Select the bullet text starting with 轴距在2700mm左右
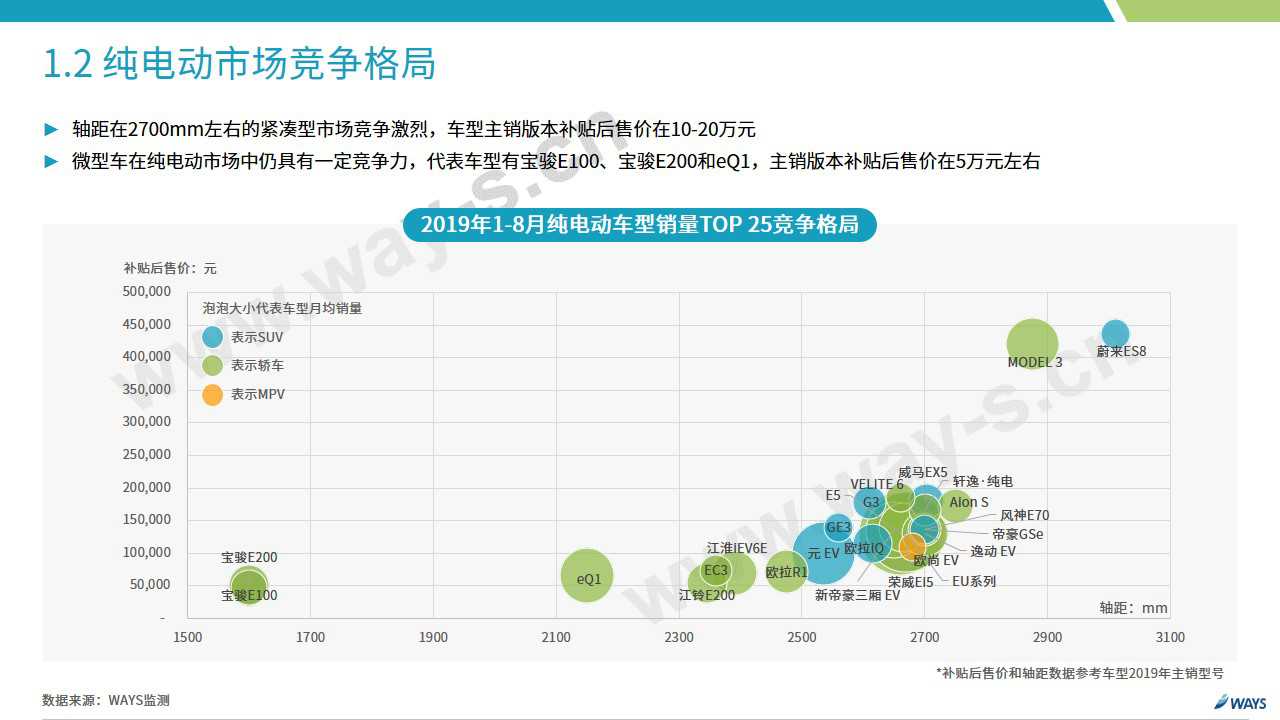This screenshot has height=720, width=1280. click(x=413, y=129)
